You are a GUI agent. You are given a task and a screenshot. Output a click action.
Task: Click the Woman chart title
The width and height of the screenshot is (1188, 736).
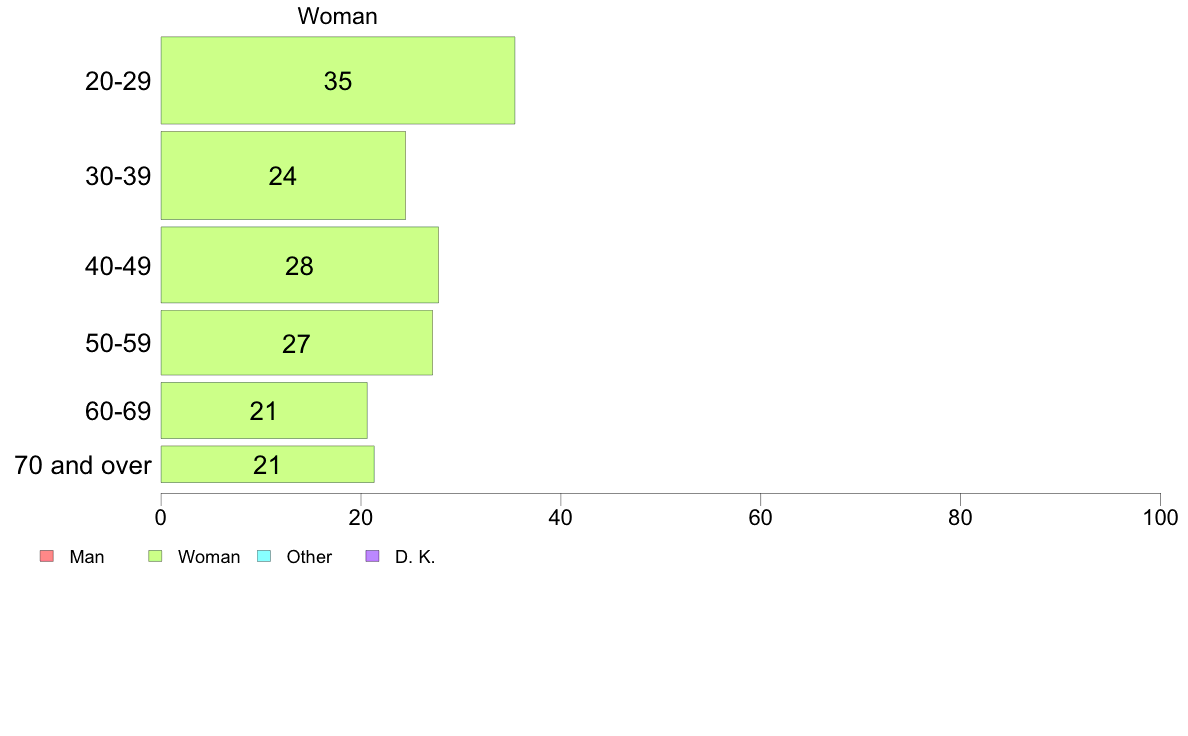click(337, 16)
